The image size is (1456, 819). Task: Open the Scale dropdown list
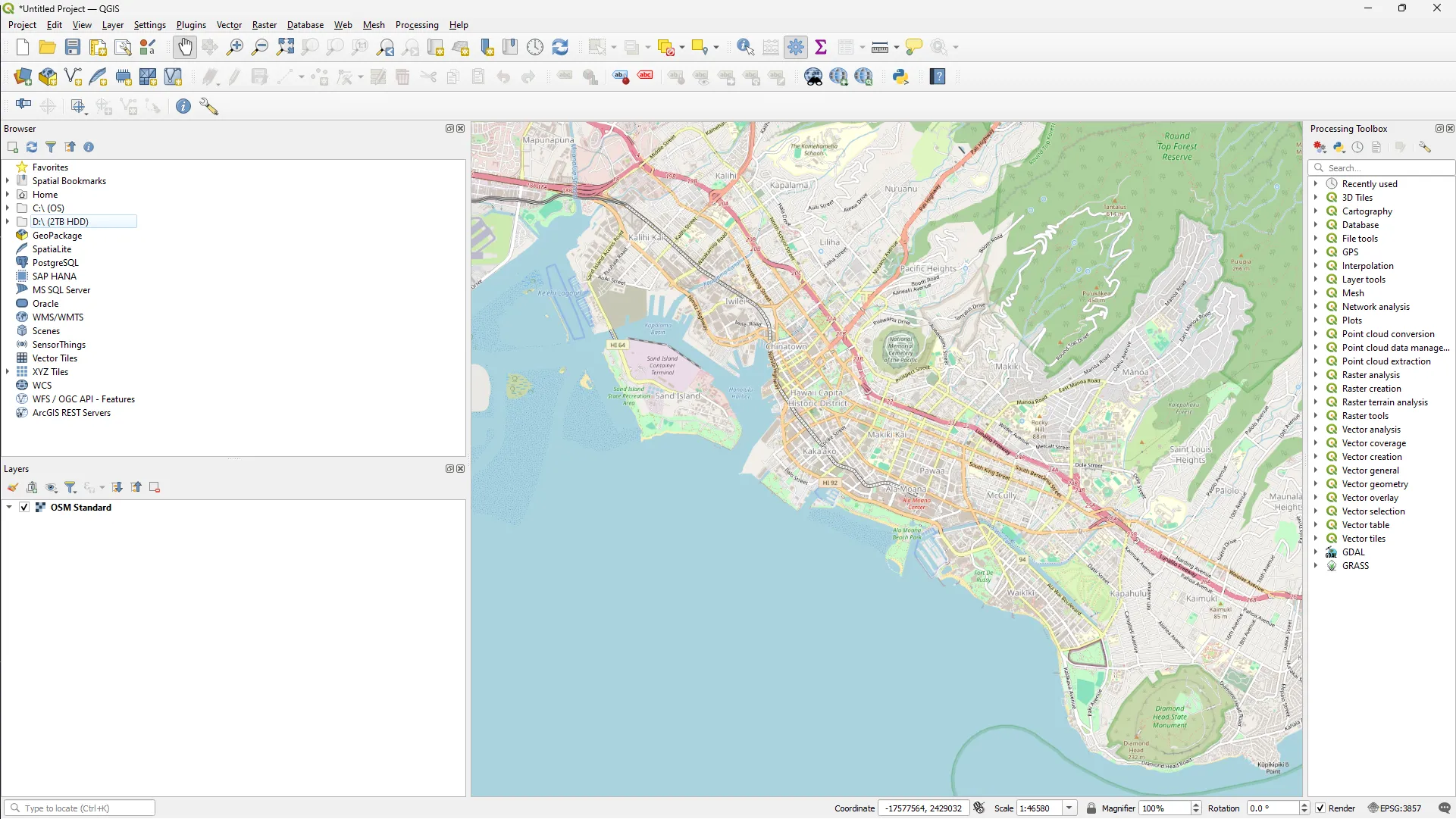(x=1069, y=808)
